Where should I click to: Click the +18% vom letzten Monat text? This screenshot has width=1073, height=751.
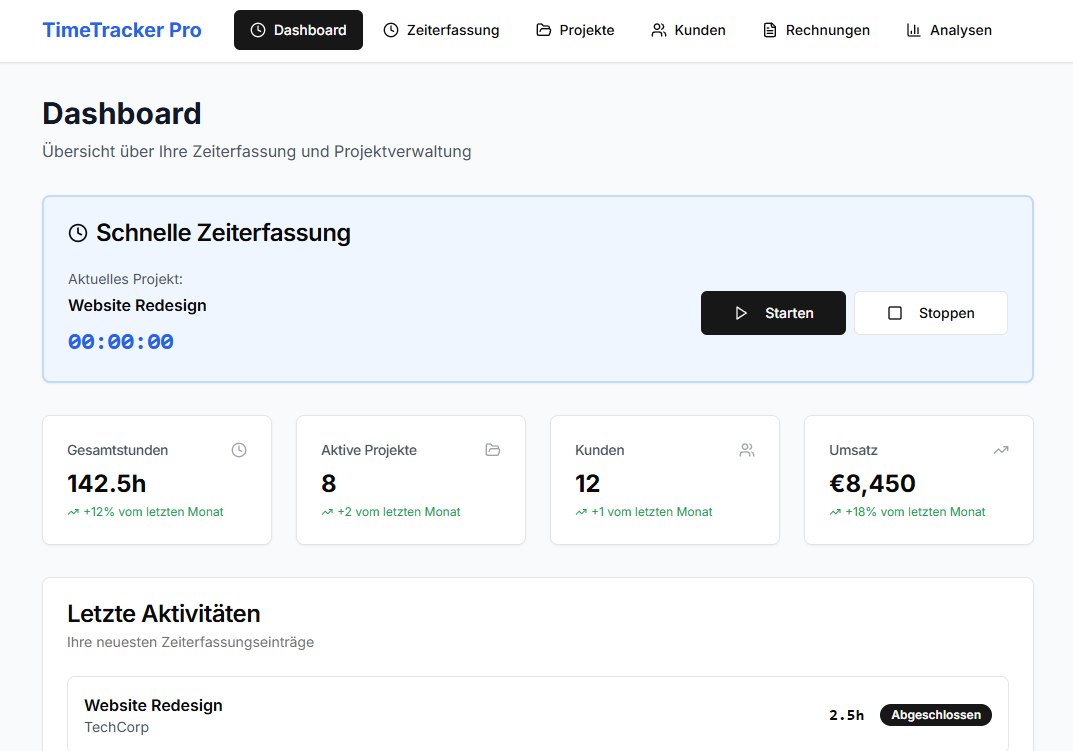916,512
